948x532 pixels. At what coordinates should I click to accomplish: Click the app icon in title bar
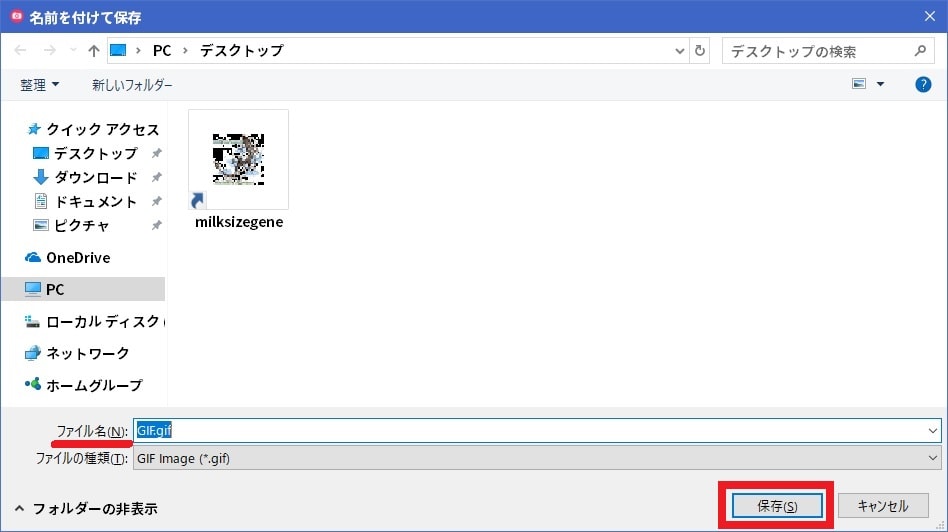click(x=16, y=16)
